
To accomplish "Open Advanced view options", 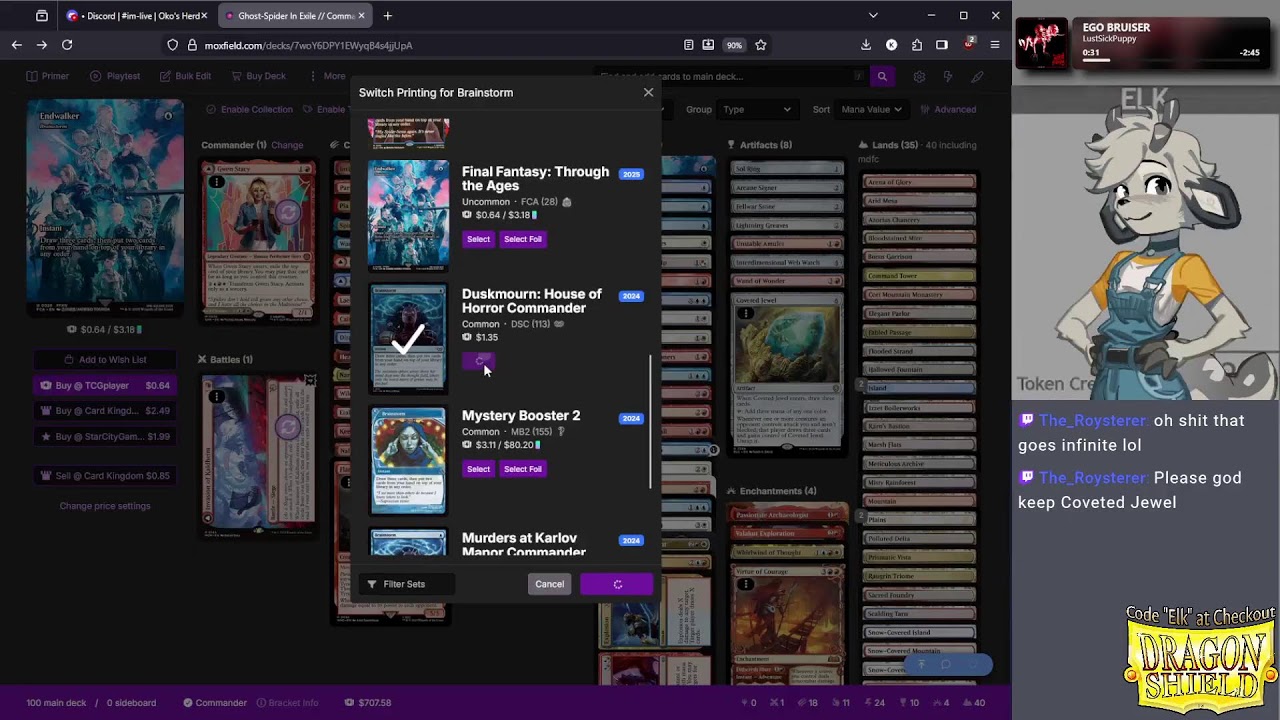I will (x=948, y=110).
